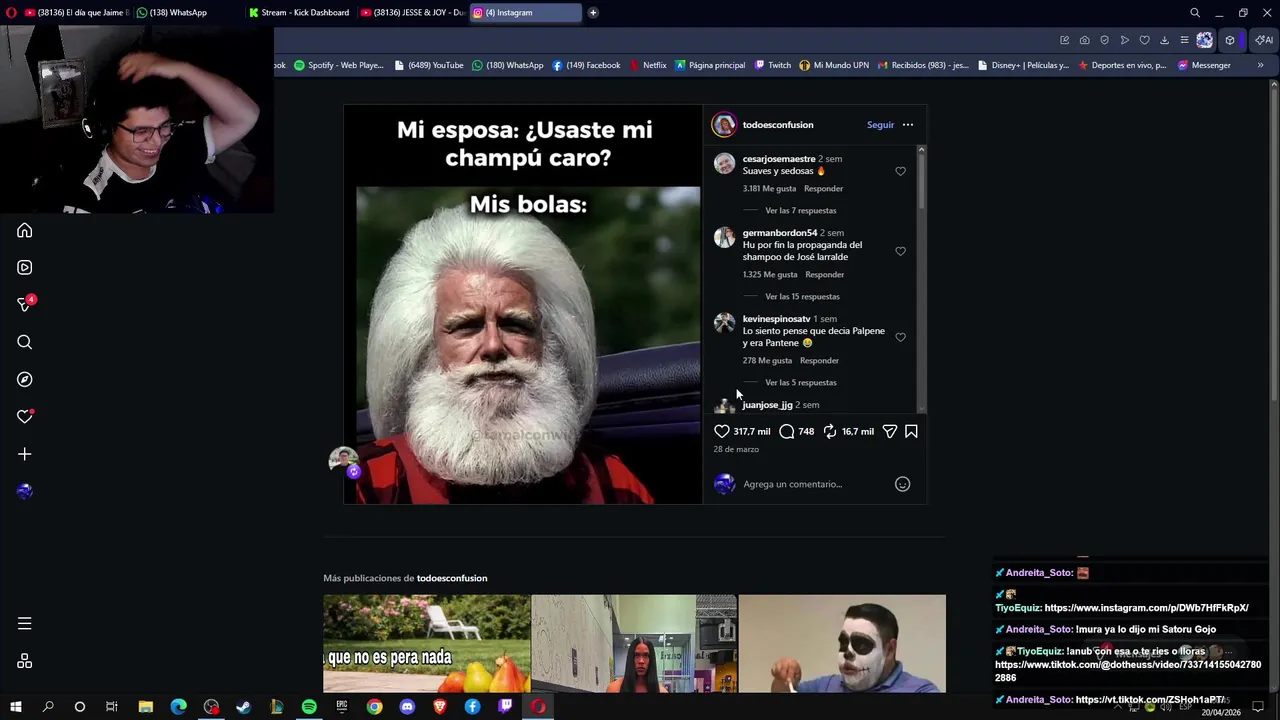
Task: Click the browser bookmarks heart icon in toolbar
Action: (x=1144, y=40)
